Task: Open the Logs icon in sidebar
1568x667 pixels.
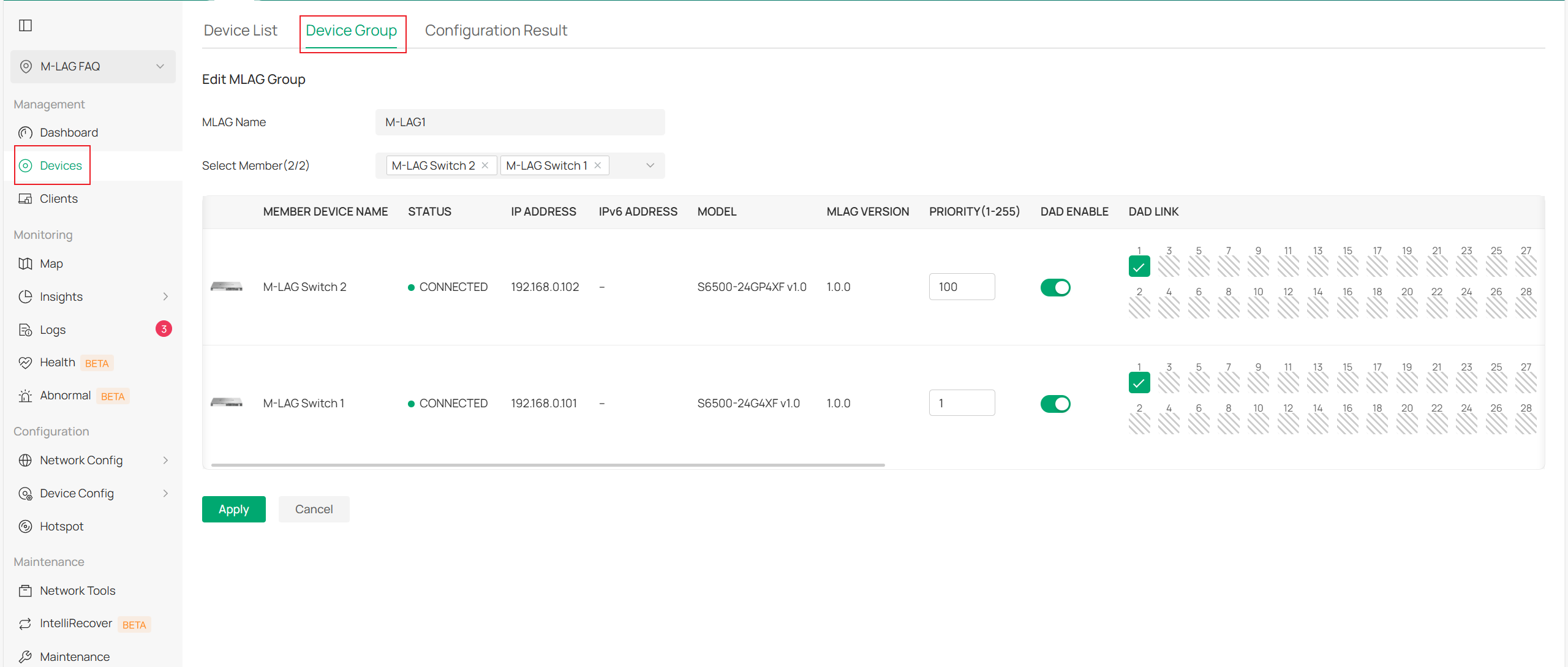Action: pos(25,330)
